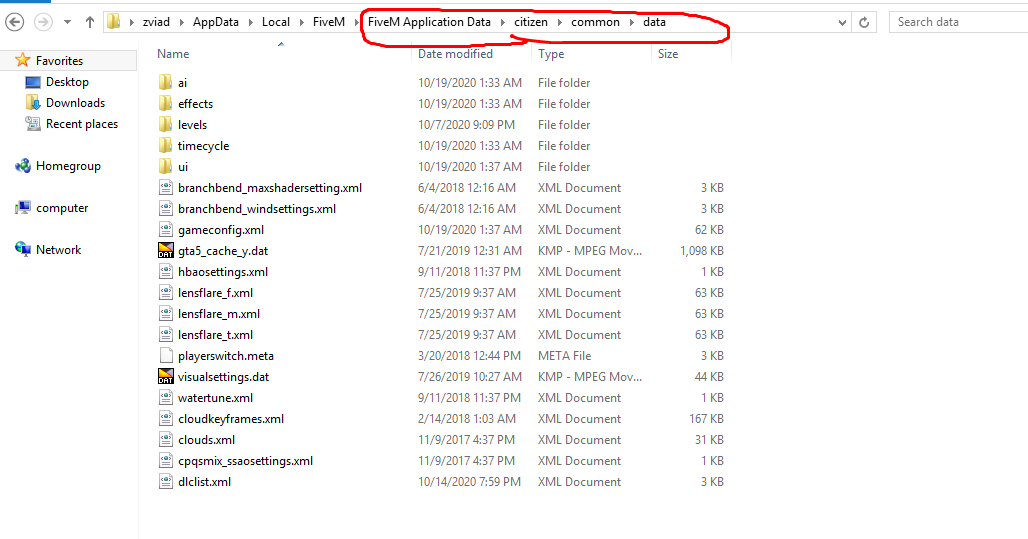Select the zviad breadcrumb segment
The image size is (1028, 539).
pyautogui.click(x=156, y=22)
